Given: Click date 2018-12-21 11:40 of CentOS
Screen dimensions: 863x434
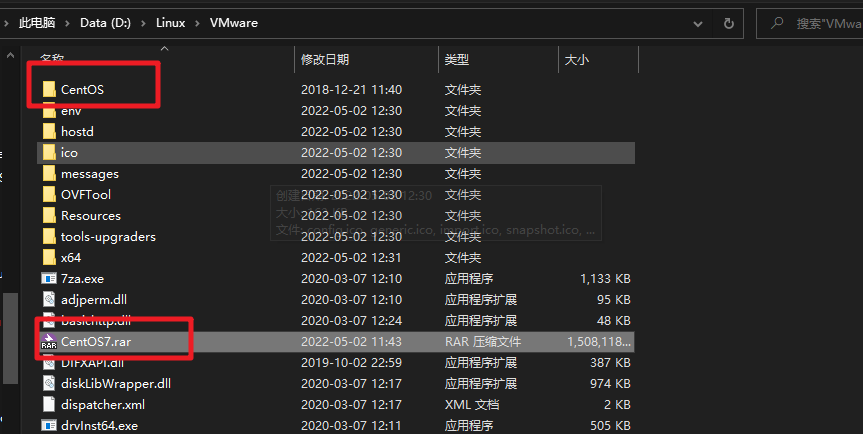Looking at the screenshot, I should pyautogui.click(x=351, y=89).
